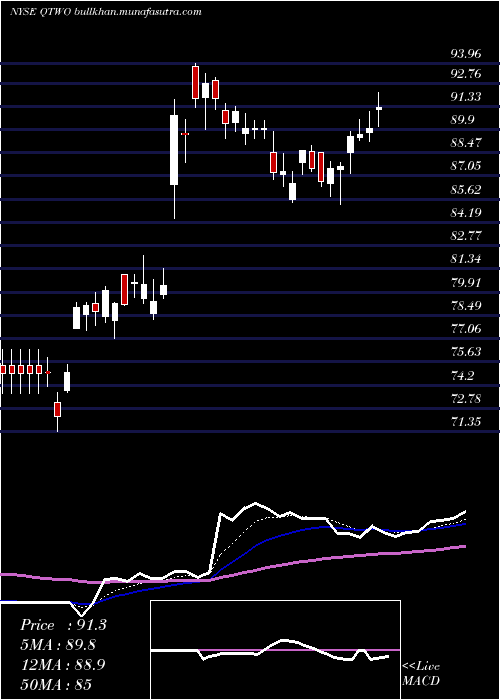
Task: Click the 75.63 price axis label
Action: click(466, 352)
